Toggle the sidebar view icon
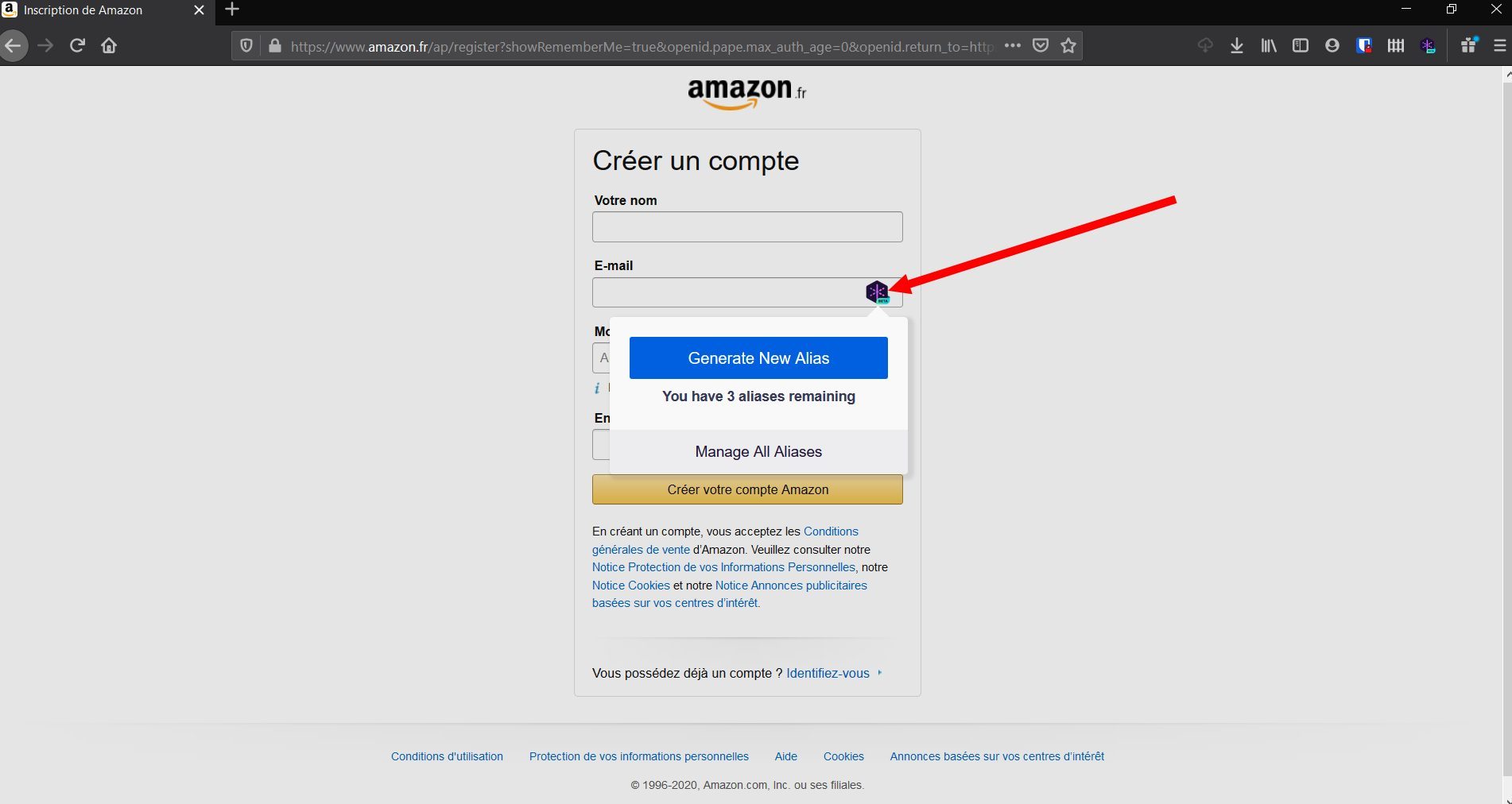This screenshot has width=1512, height=804. click(1301, 46)
